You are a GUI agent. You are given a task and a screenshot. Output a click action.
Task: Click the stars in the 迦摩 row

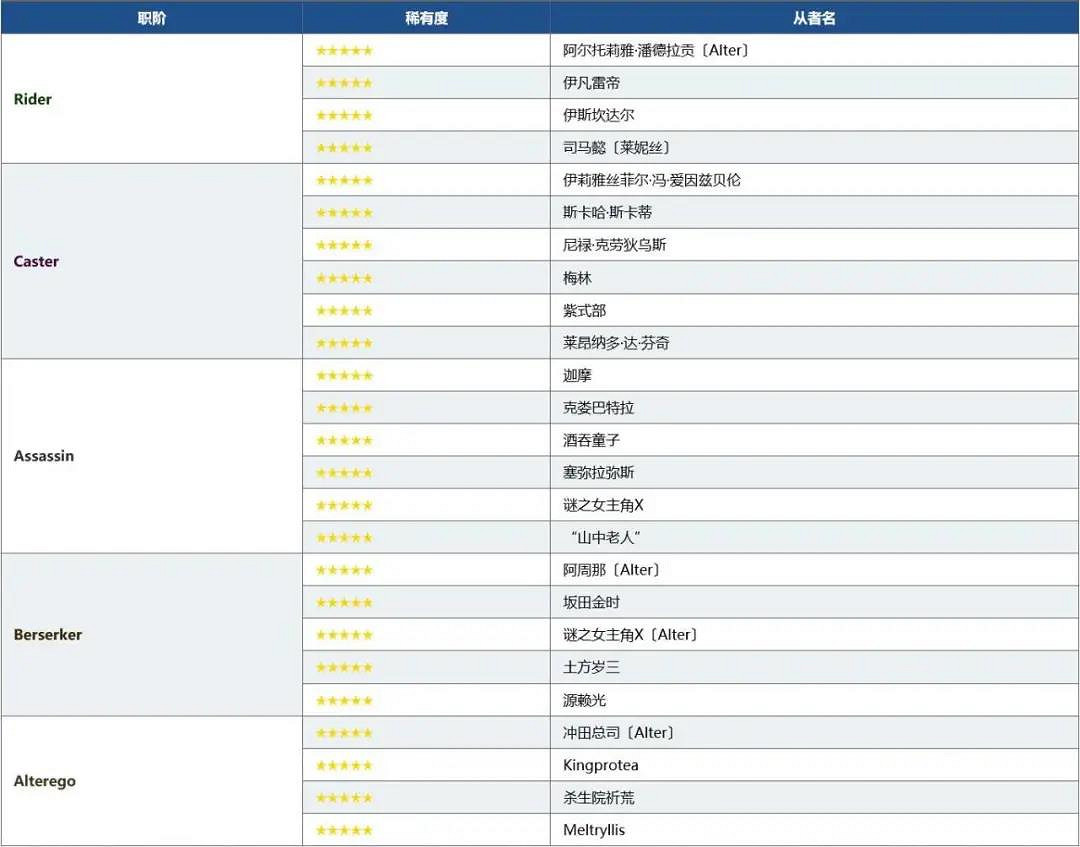[x=344, y=376]
